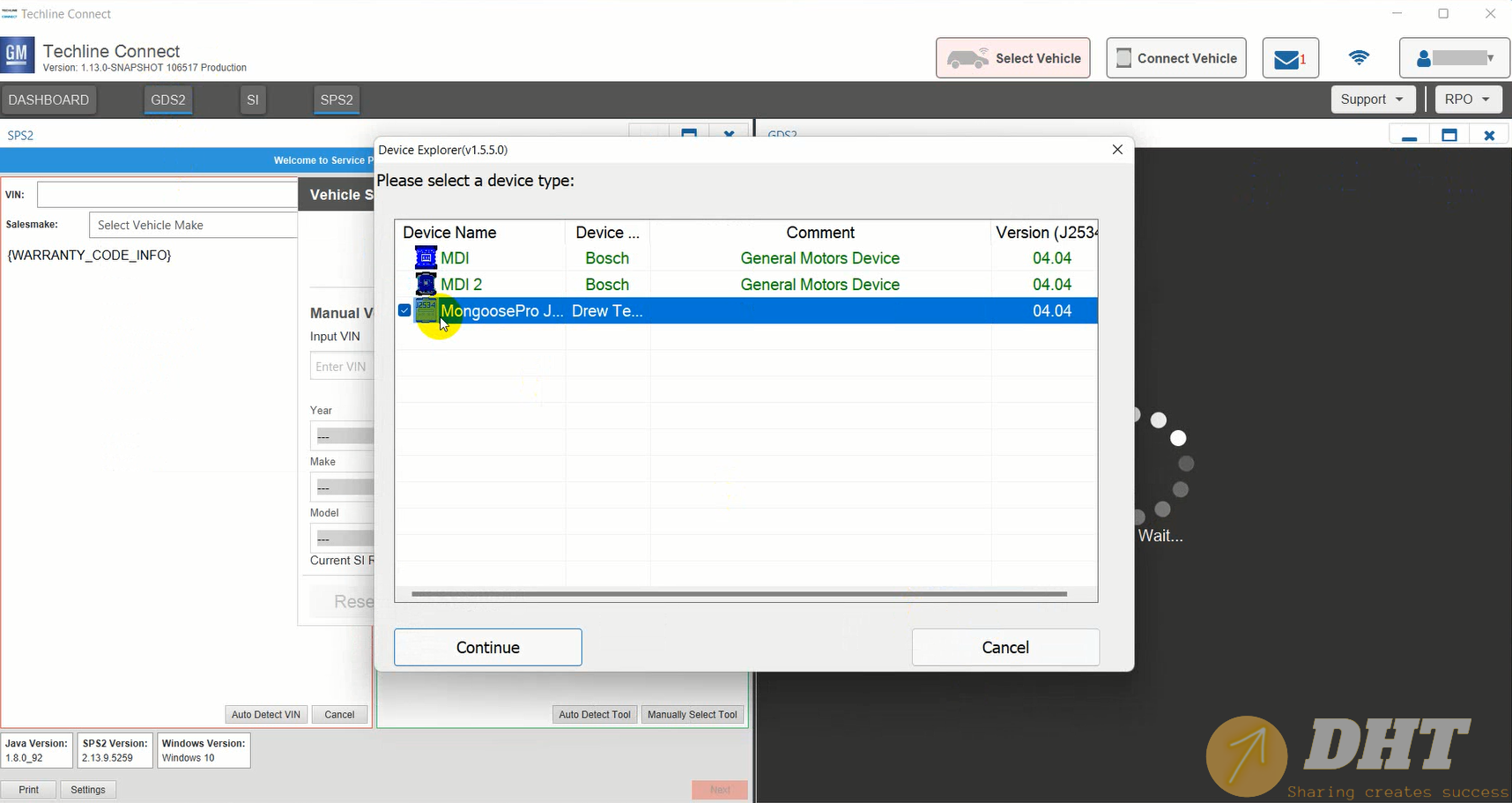Click the GM logo icon
This screenshot has width=1512, height=803.
point(18,54)
